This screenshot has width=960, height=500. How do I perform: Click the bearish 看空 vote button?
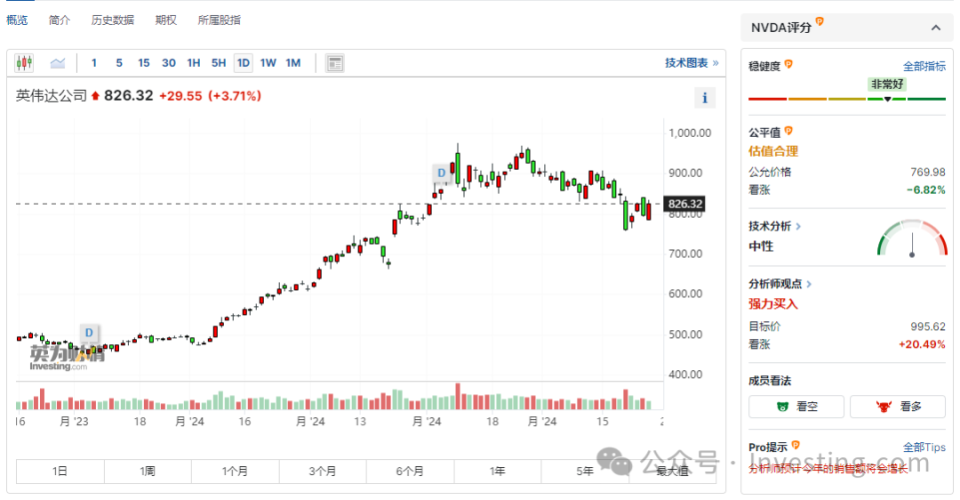tap(796, 406)
